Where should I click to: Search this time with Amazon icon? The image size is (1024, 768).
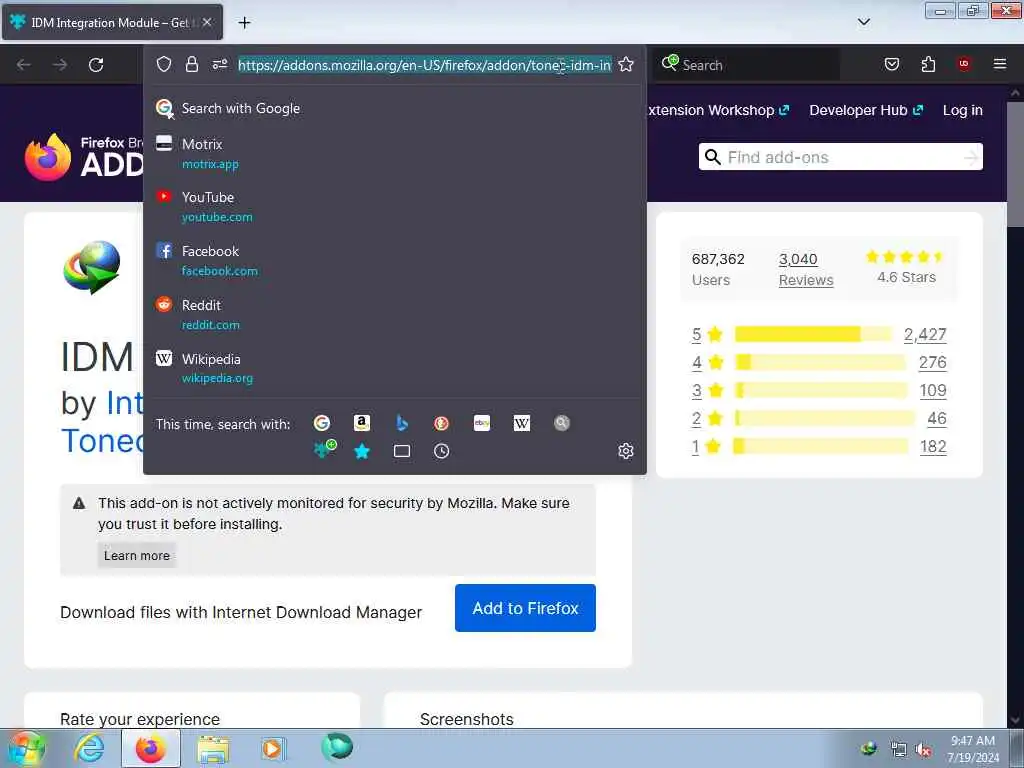coord(362,423)
